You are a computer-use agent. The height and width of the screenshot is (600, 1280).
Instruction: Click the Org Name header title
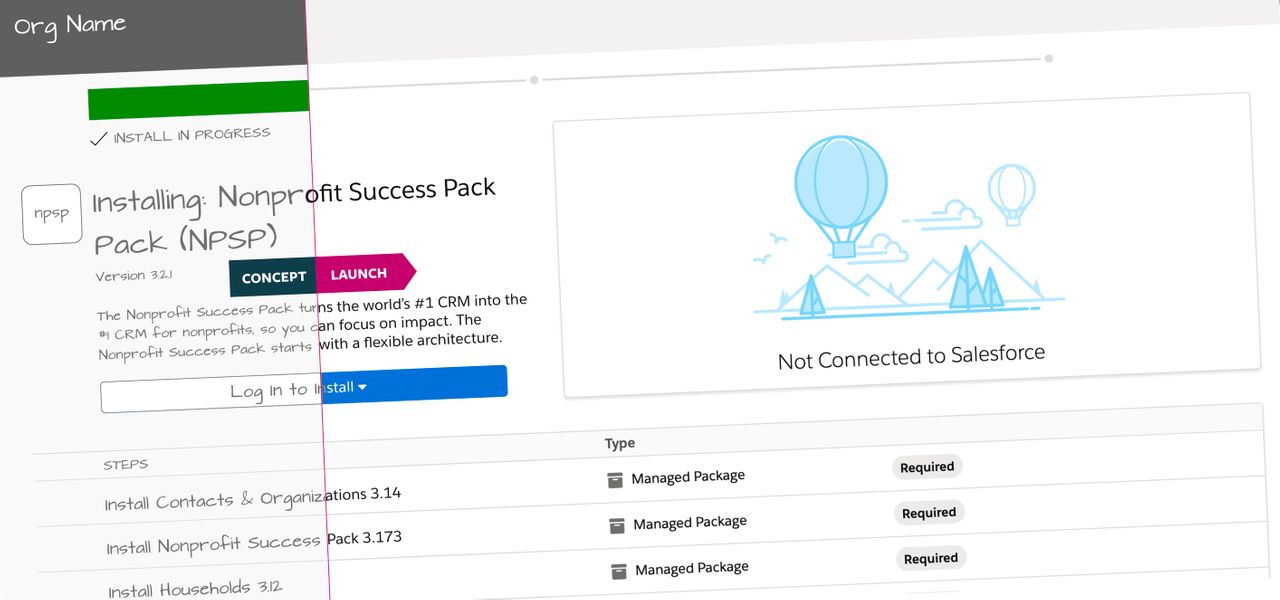pos(70,25)
